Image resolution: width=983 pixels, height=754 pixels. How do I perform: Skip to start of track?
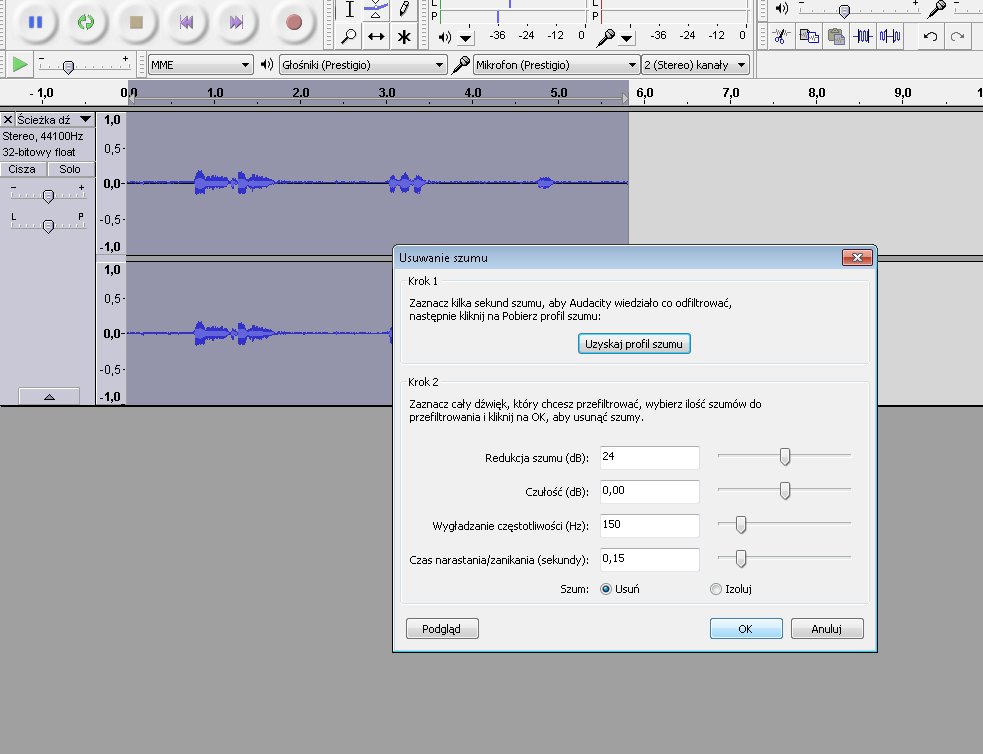click(186, 22)
